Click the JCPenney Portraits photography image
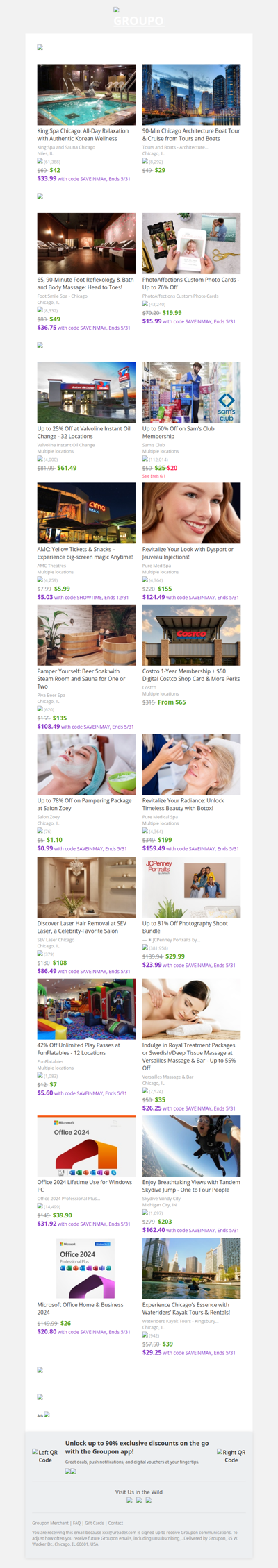The height and width of the screenshot is (1568, 278). click(191, 887)
